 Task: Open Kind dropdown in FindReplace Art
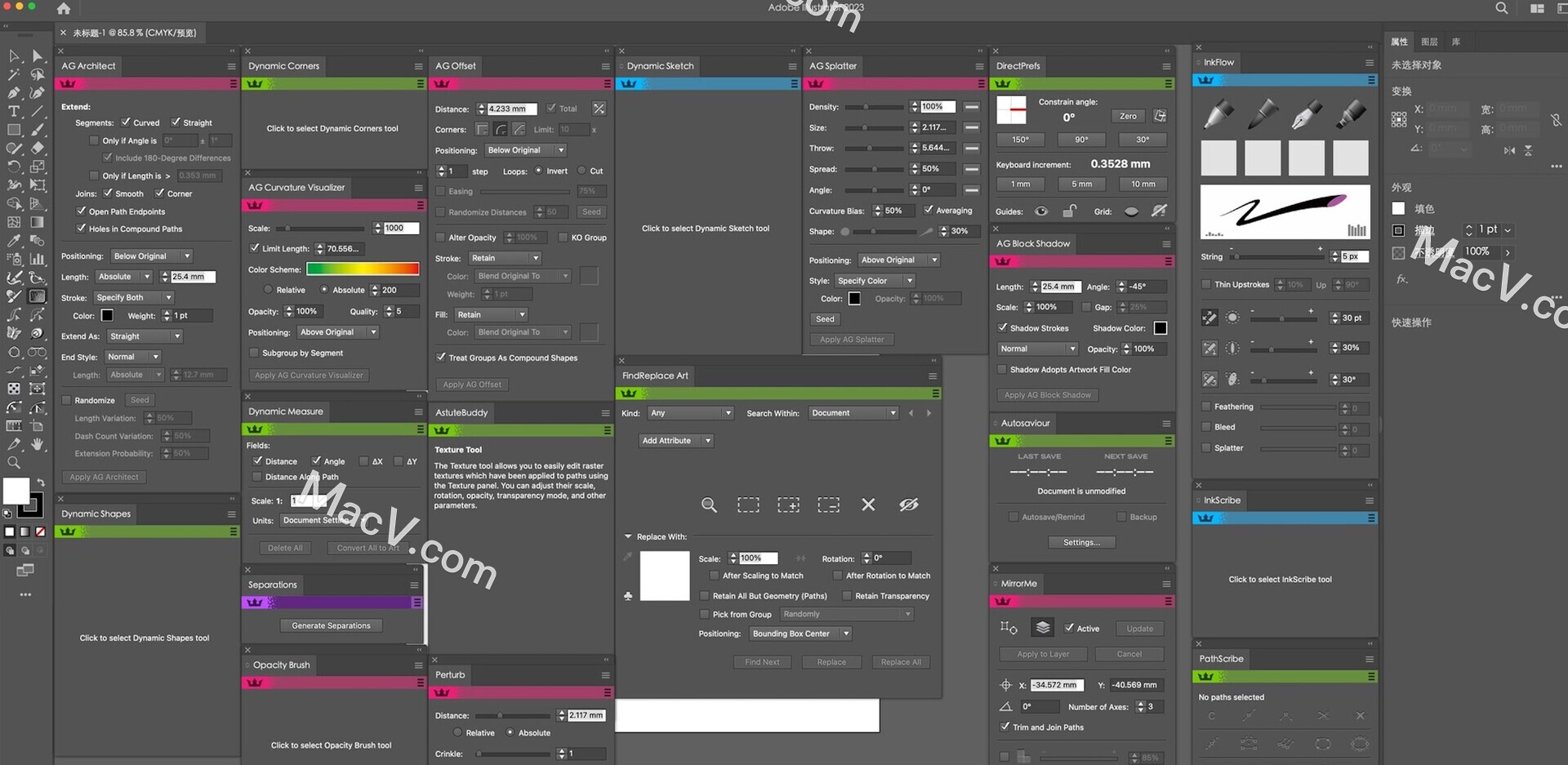tap(690, 413)
